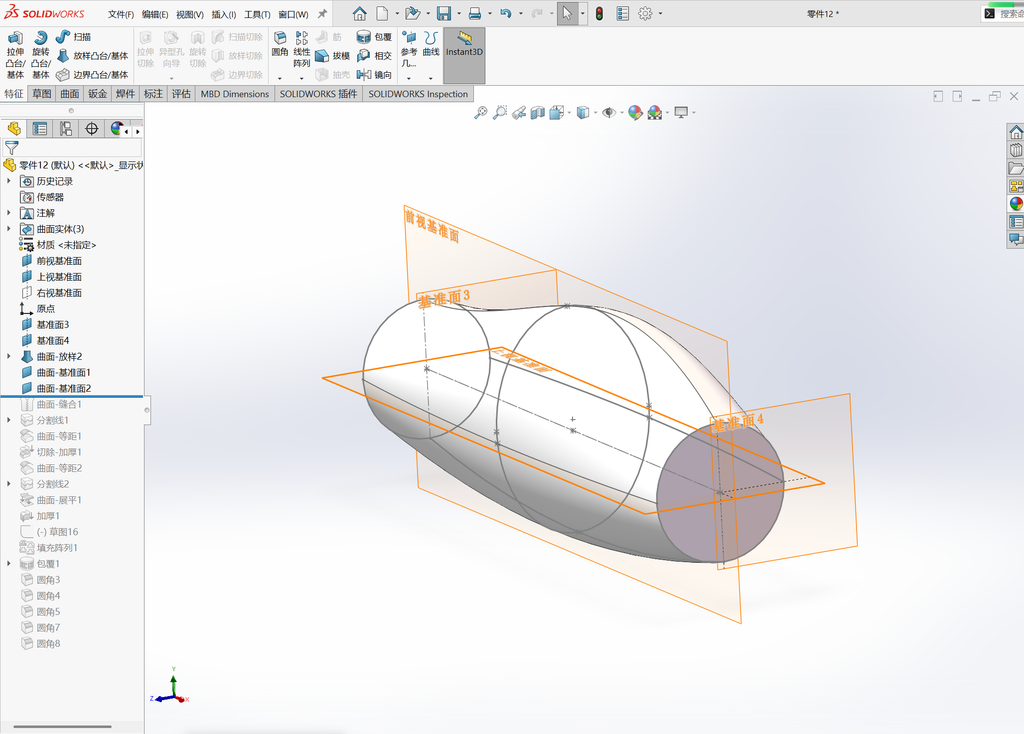Expand the 分割线1 feature node
The width and height of the screenshot is (1024, 734).
click(8, 420)
